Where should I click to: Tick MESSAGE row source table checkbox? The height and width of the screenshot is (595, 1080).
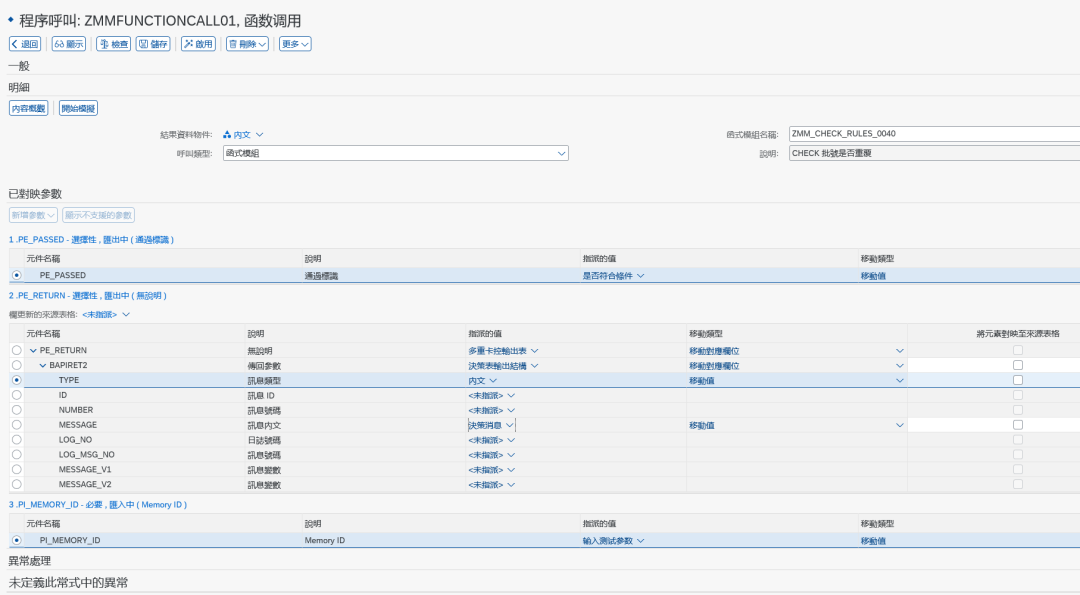(x=1018, y=425)
